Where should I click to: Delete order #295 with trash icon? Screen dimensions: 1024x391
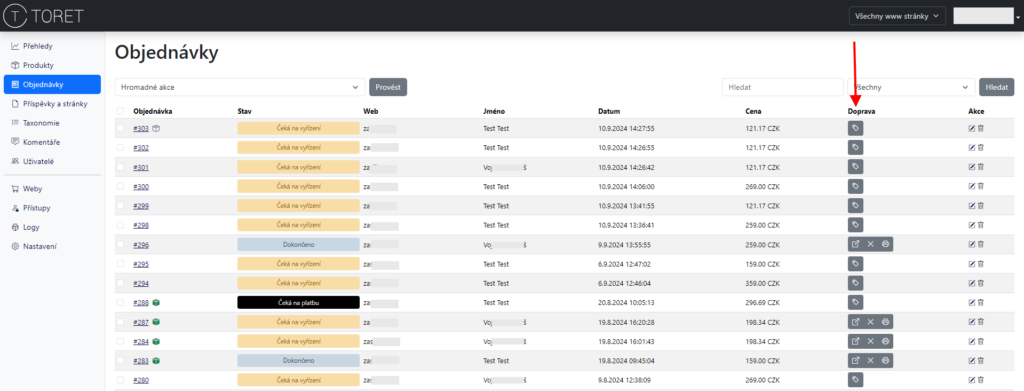point(981,264)
